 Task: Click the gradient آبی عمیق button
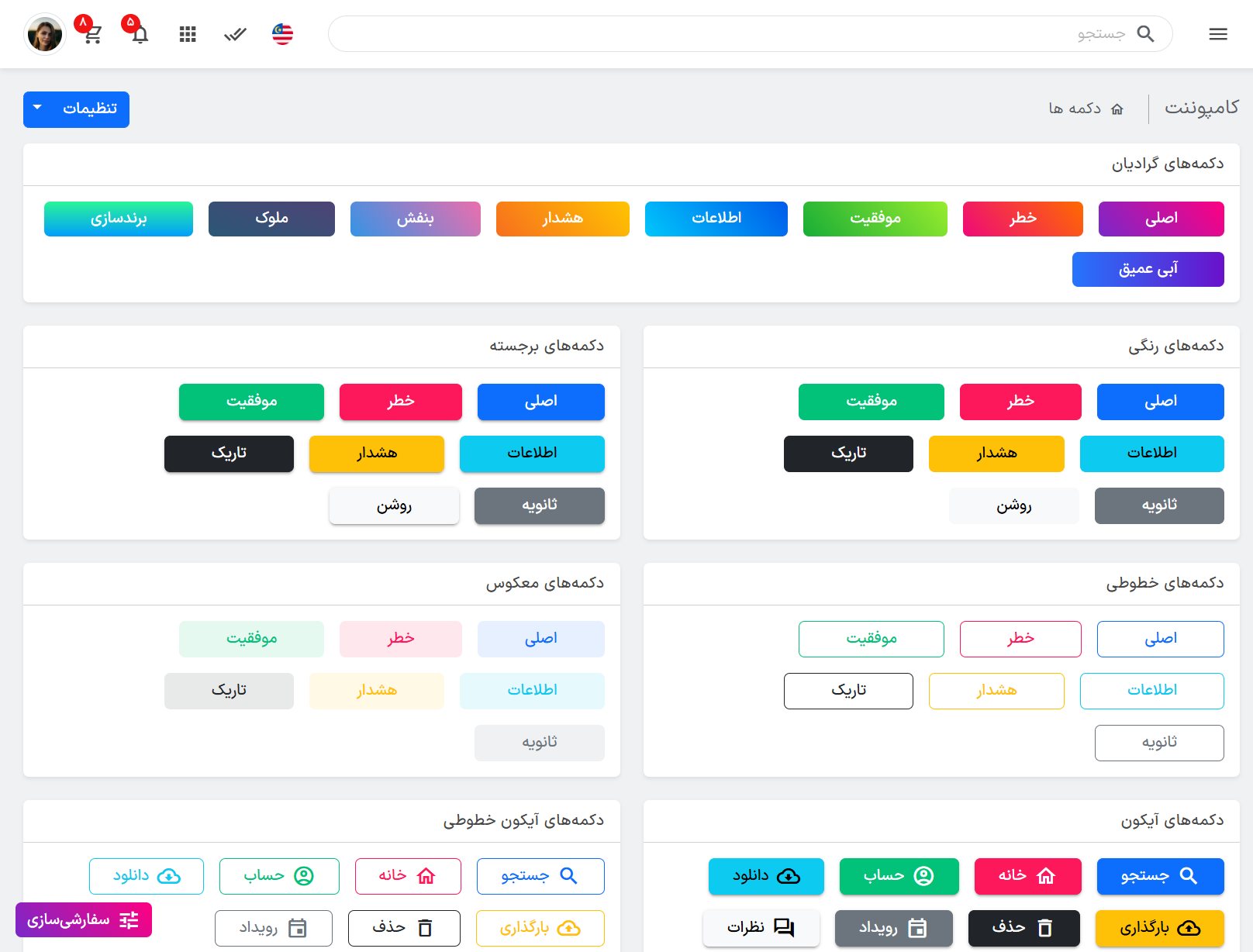coord(1148,269)
